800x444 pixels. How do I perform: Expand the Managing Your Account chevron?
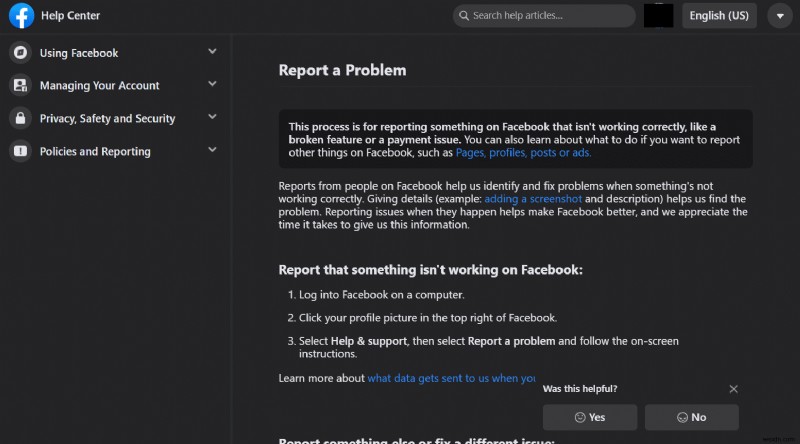click(x=212, y=84)
